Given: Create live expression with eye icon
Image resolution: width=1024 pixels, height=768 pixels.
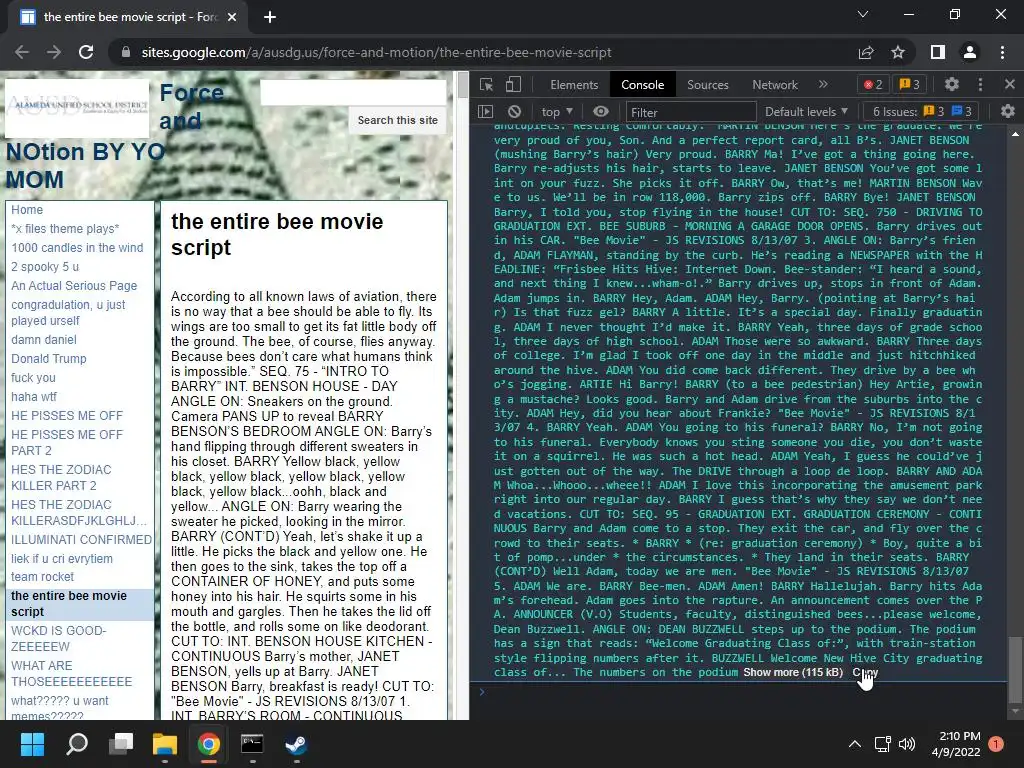Looking at the screenshot, I should tap(601, 112).
